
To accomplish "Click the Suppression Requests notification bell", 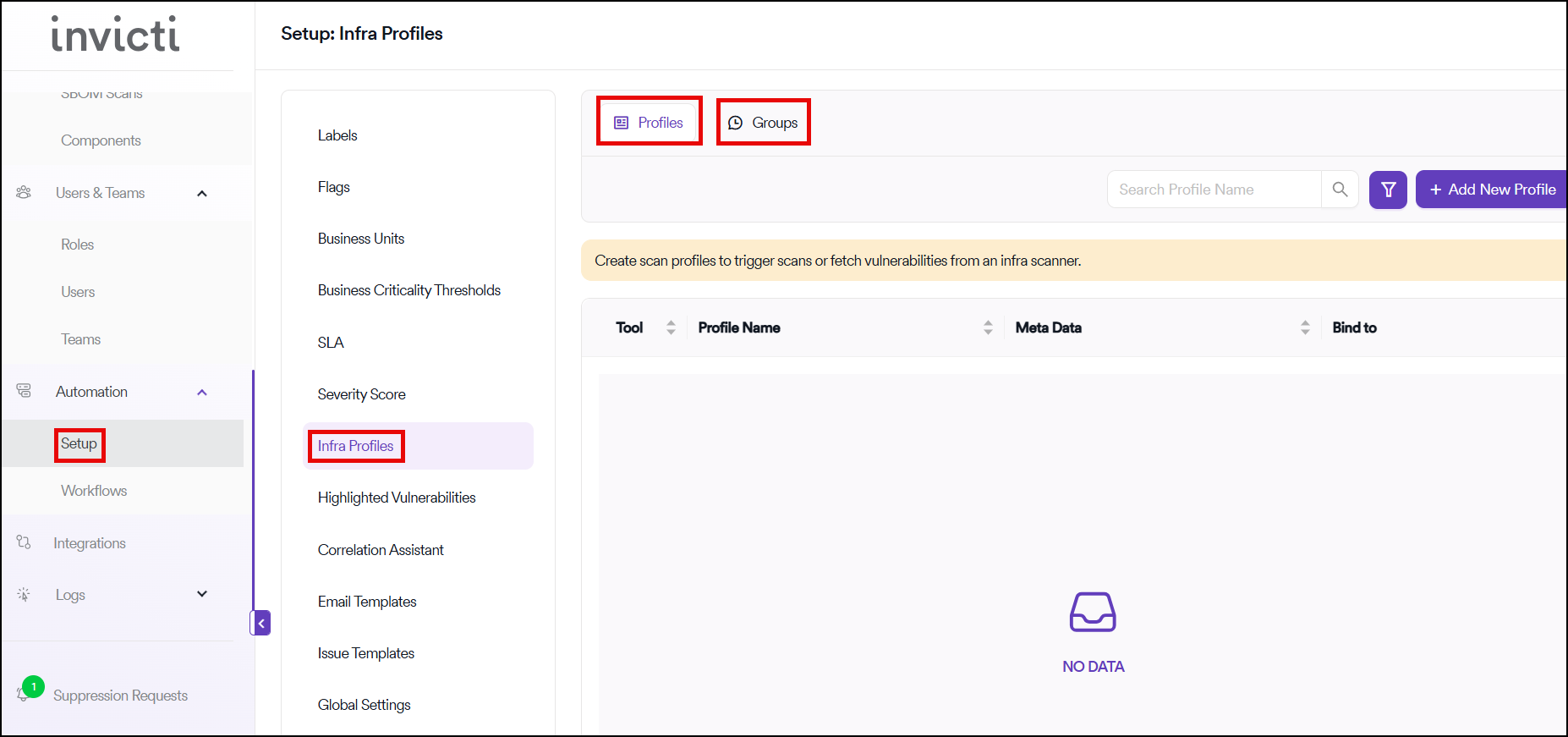I will (25, 694).
